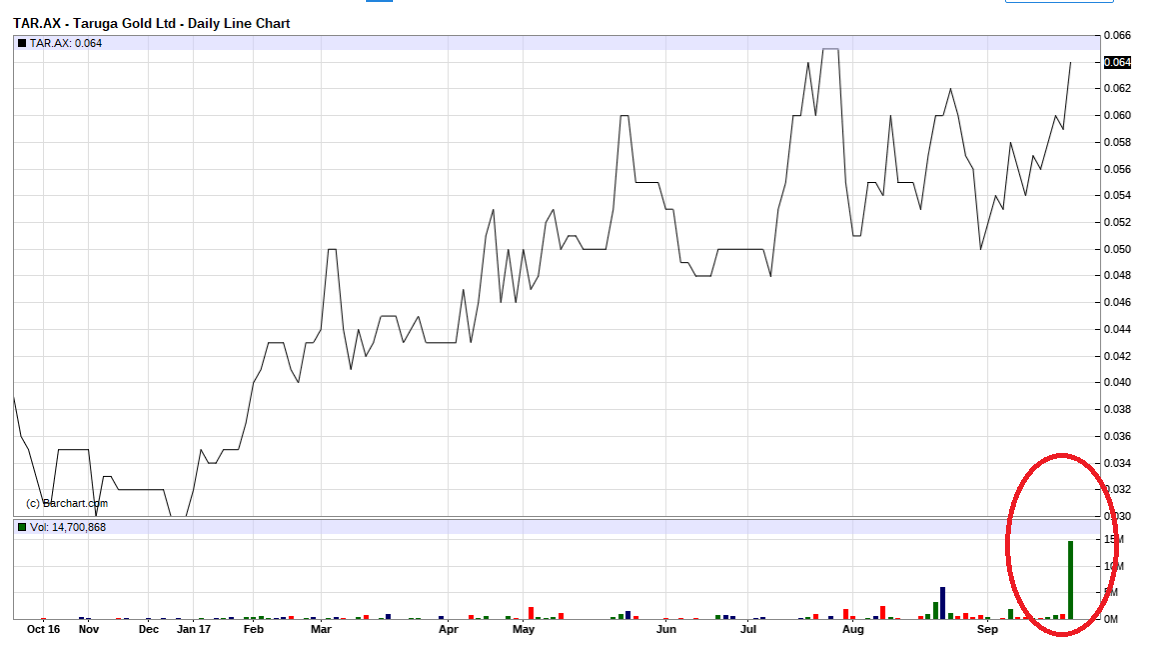Click the 0M volume axis label

pyautogui.click(x=1111, y=619)
